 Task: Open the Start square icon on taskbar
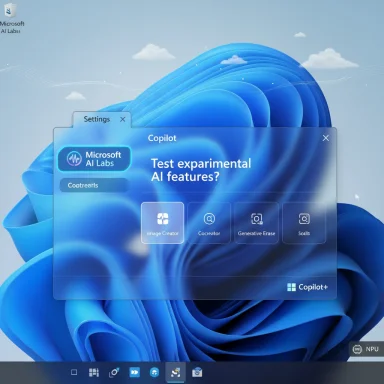click(74, 372)
